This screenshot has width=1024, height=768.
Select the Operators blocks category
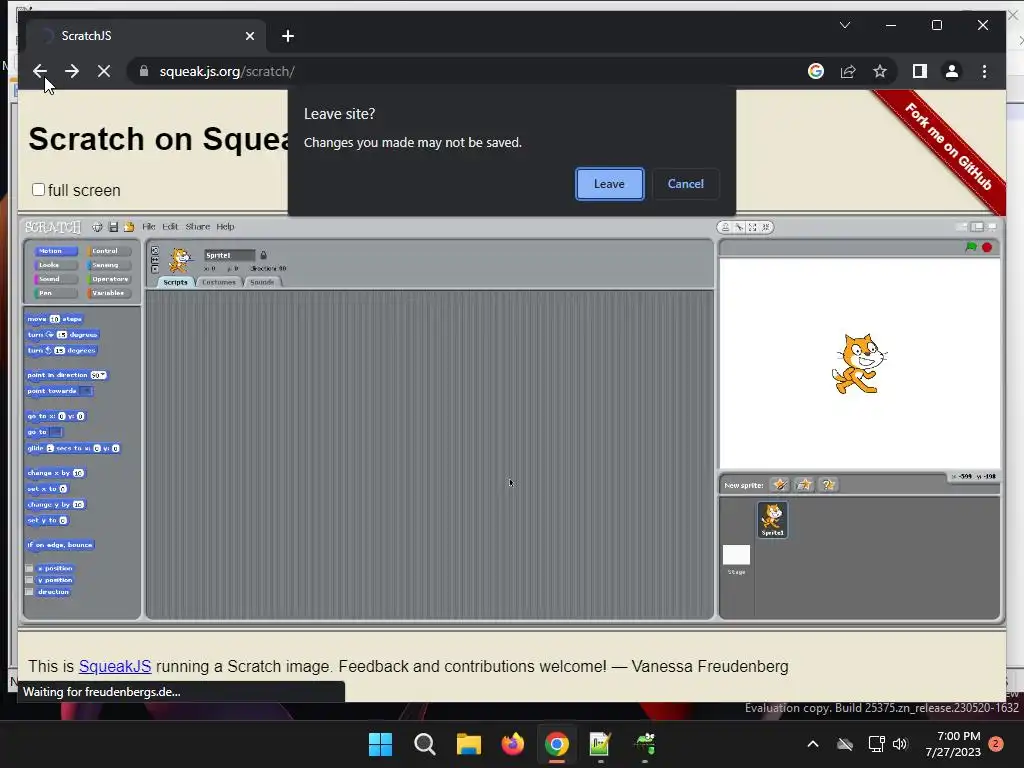pos(109,279)
